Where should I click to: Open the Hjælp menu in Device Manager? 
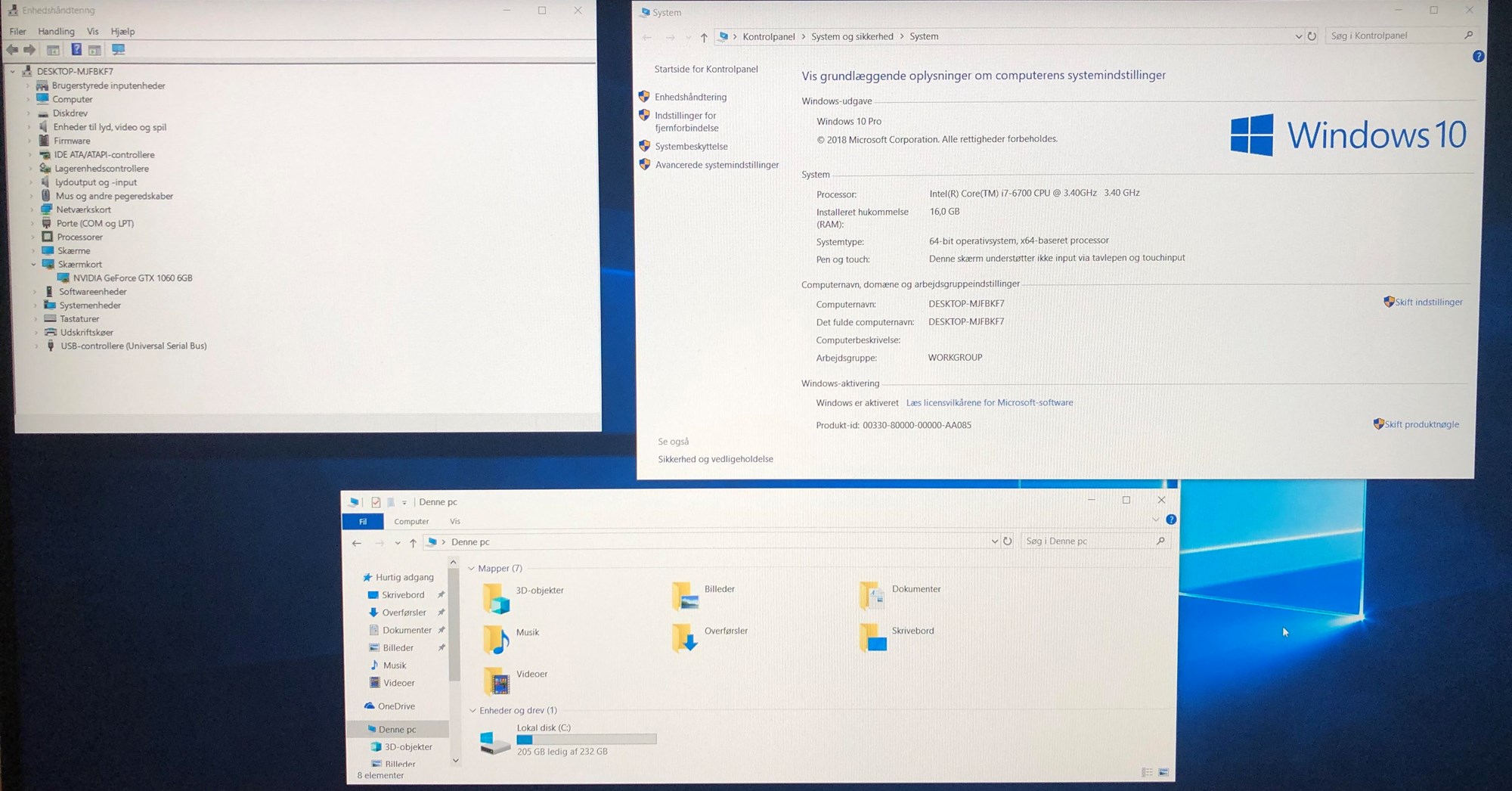[x=122, y=31]
